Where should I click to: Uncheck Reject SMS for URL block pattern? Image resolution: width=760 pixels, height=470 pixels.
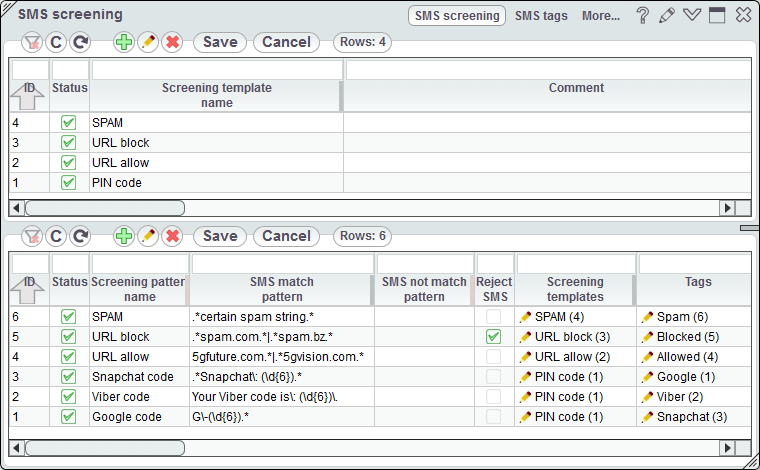(x=493, y=336)
